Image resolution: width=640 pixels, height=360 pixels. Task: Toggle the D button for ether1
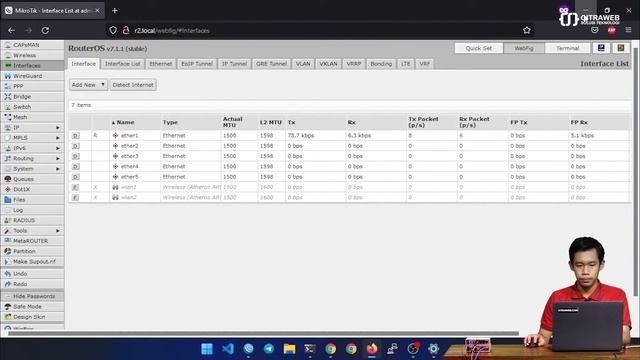[x=76, y=136]
